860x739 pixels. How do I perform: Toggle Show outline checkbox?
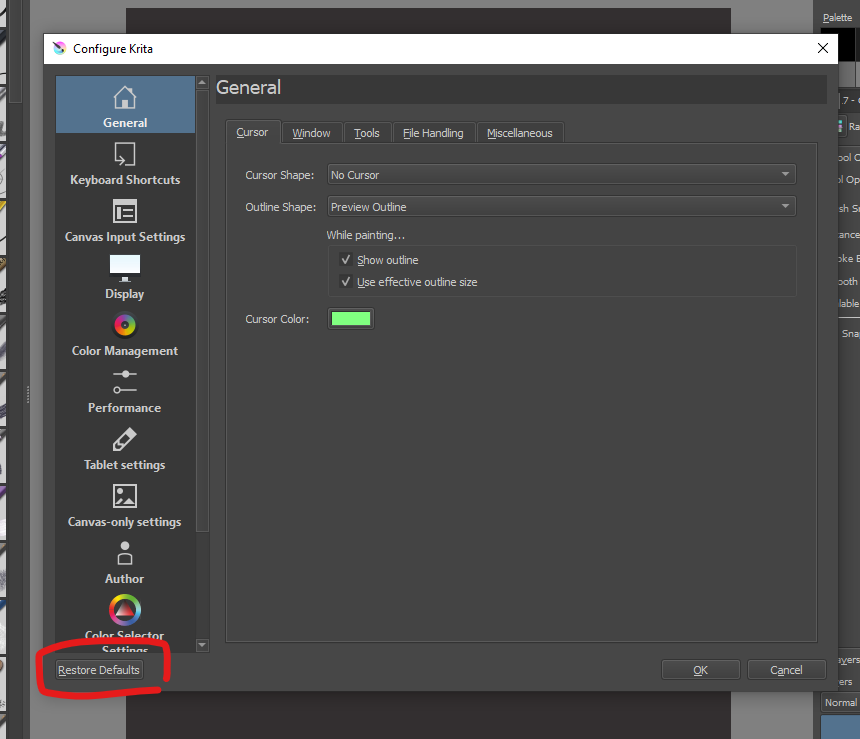click(x=346, y=260)
